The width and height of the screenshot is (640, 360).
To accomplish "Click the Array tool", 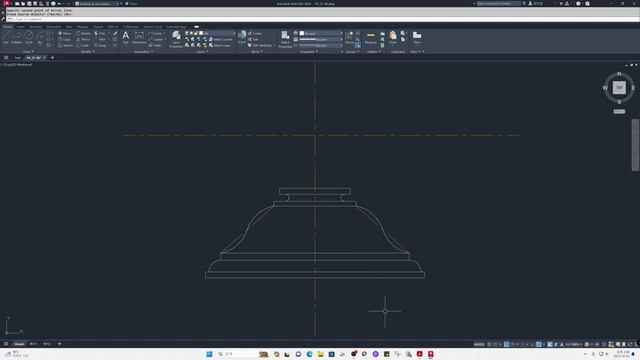I will [x=100, y=45].
